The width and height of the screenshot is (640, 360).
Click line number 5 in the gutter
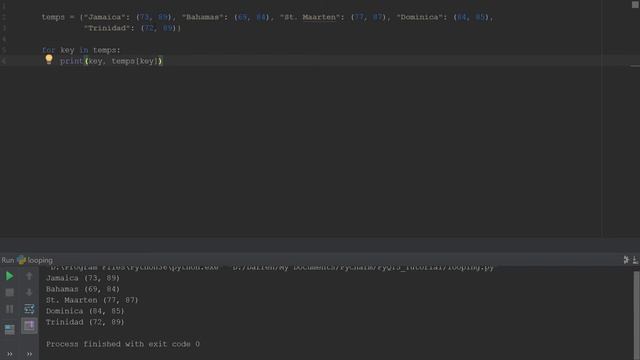[4, 50]
